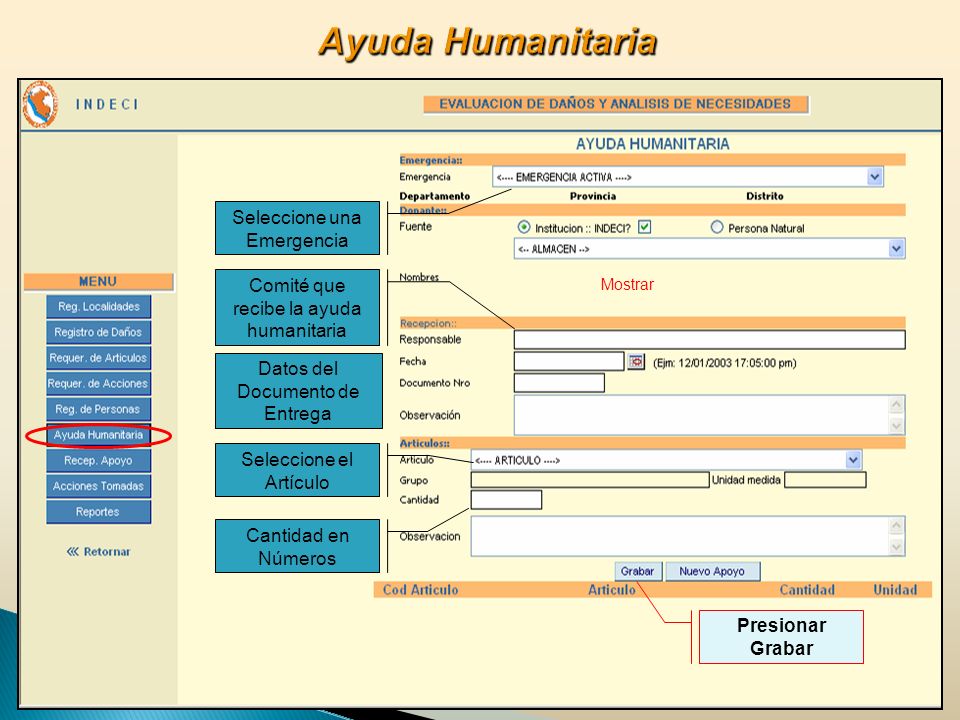960x720 pixels.
Task: Click the Grabar button
Action: (638, 571)
